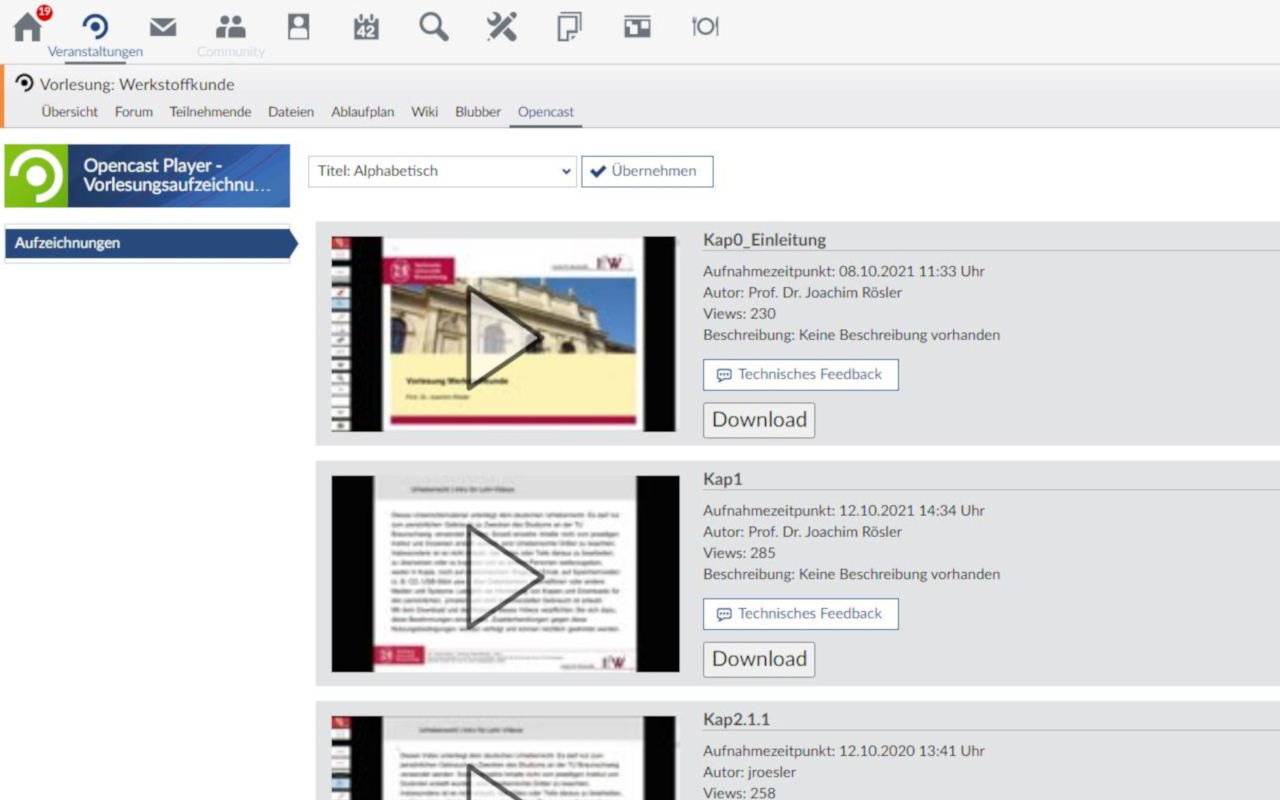Click the text Views: 258

(739, 793)
